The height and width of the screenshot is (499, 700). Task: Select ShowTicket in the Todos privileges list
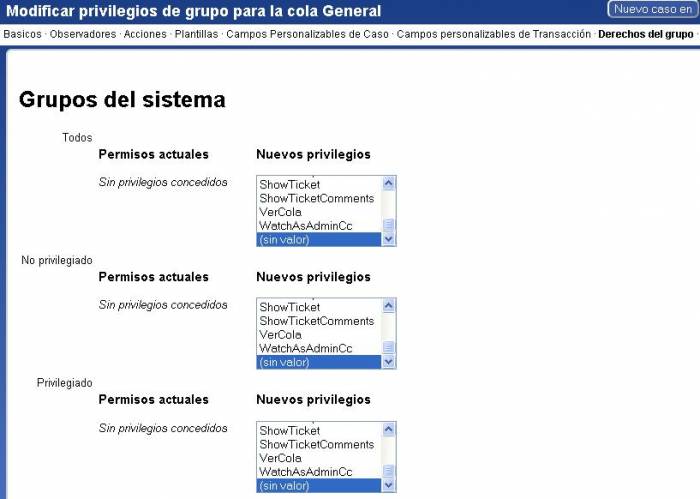(290, 185)
